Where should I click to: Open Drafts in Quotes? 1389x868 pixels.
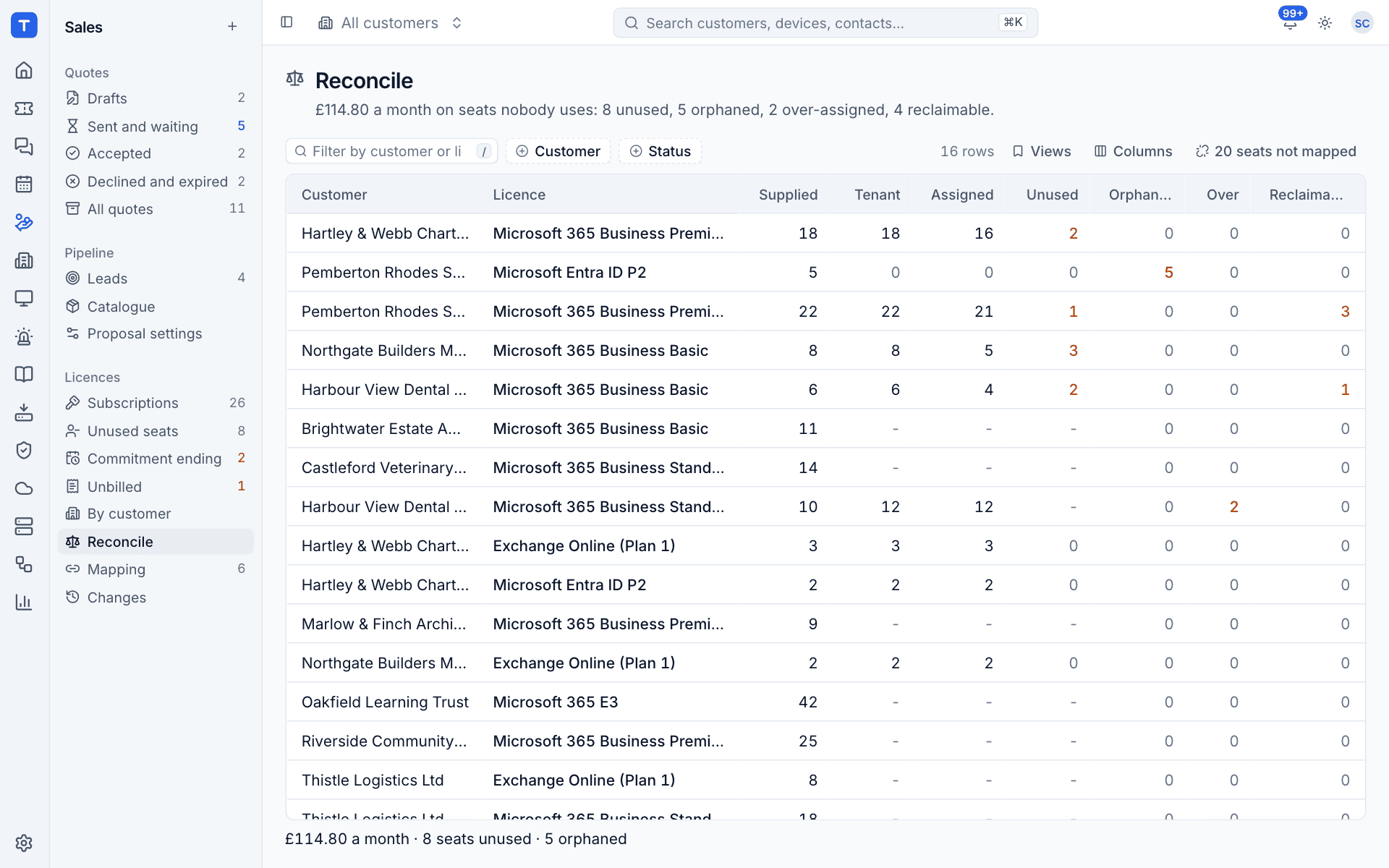156,98
